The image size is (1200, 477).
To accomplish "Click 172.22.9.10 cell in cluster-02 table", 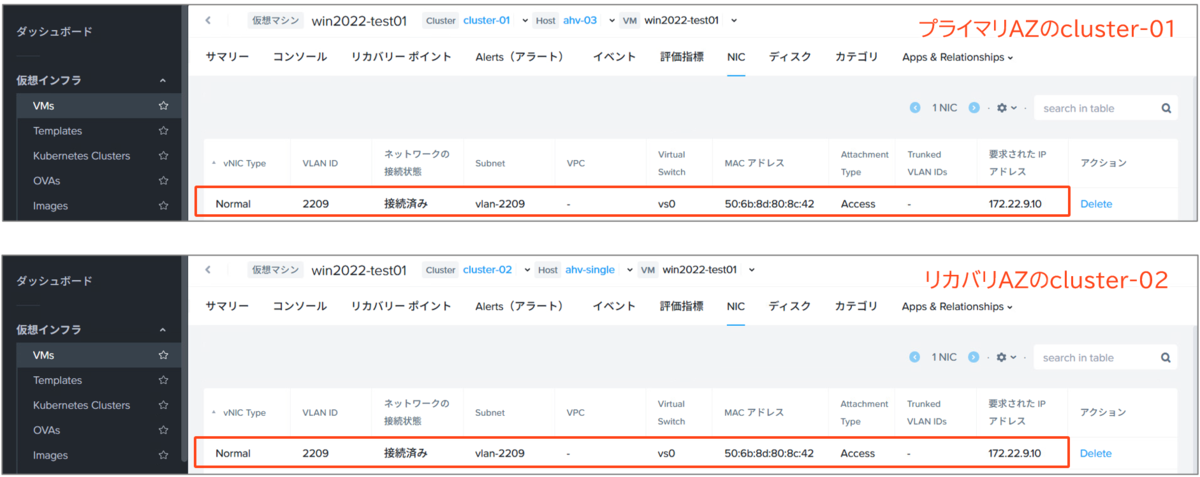I will tap(1014, 453).
